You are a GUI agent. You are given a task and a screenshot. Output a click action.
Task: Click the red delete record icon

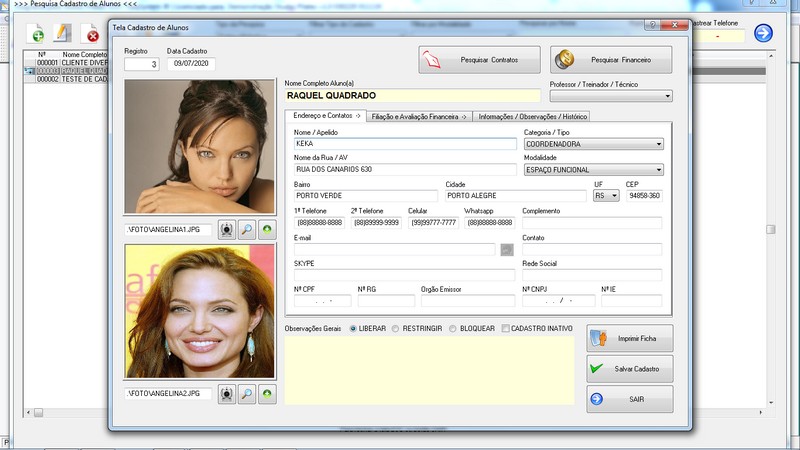pyautogui.click(x=91, y=34)
